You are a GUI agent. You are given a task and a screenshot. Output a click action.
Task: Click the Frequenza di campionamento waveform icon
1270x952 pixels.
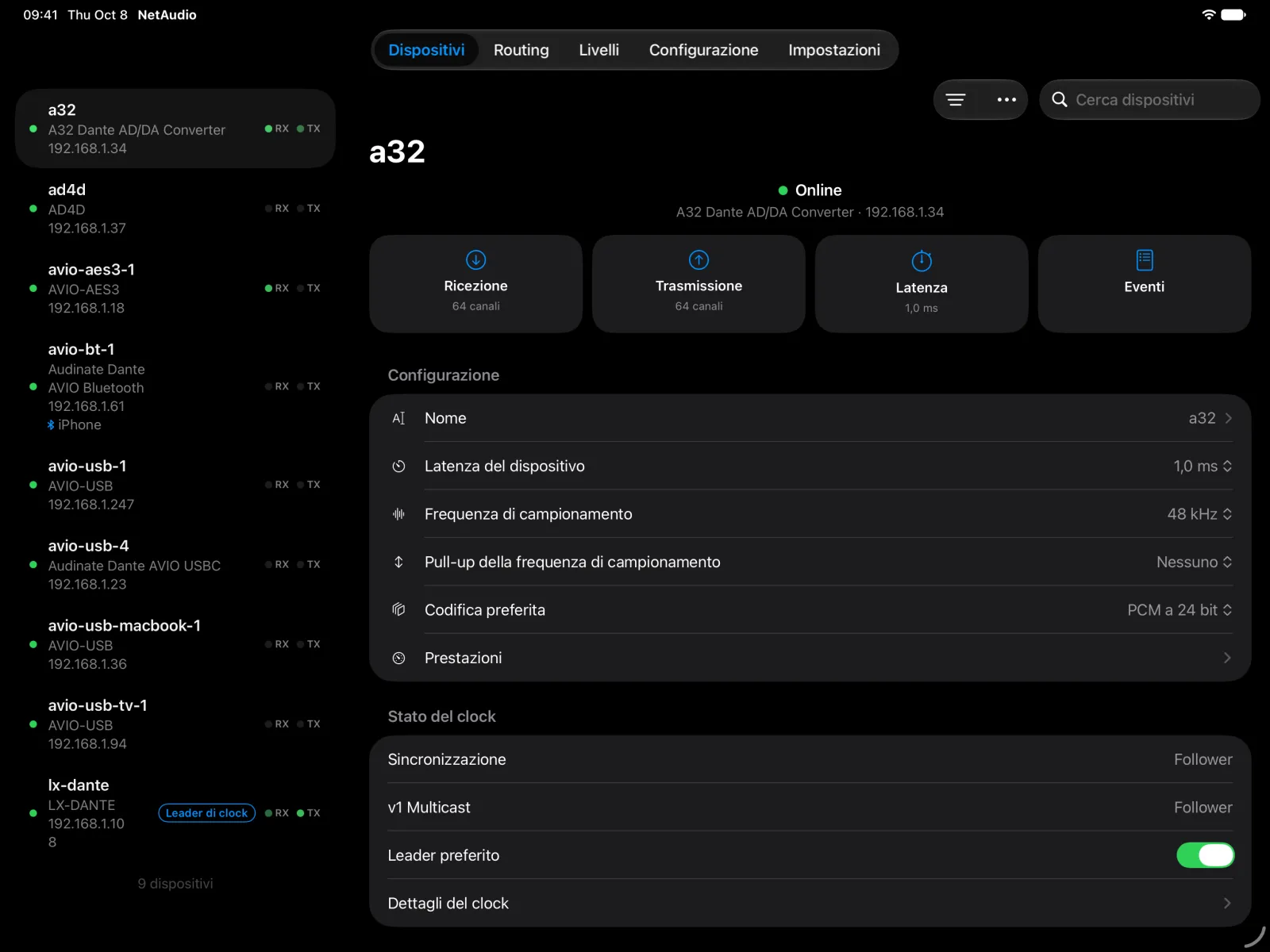coord(398,514)
